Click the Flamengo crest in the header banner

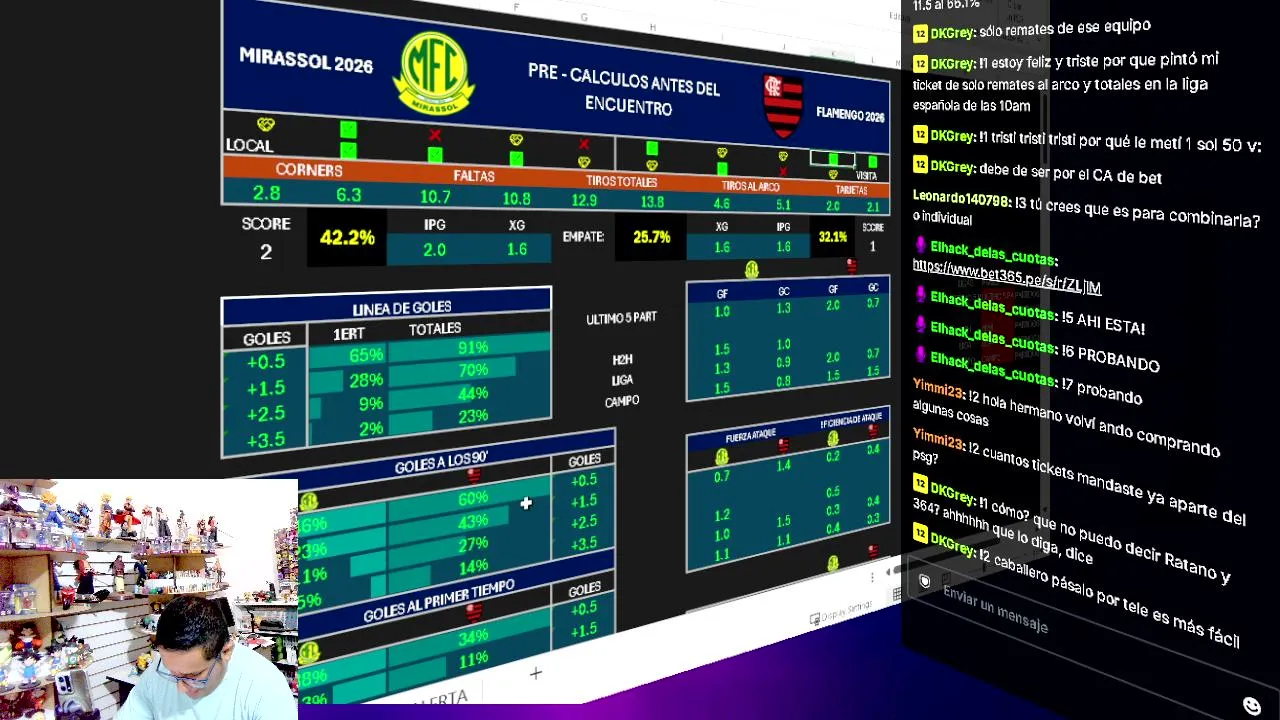(783, 105)
